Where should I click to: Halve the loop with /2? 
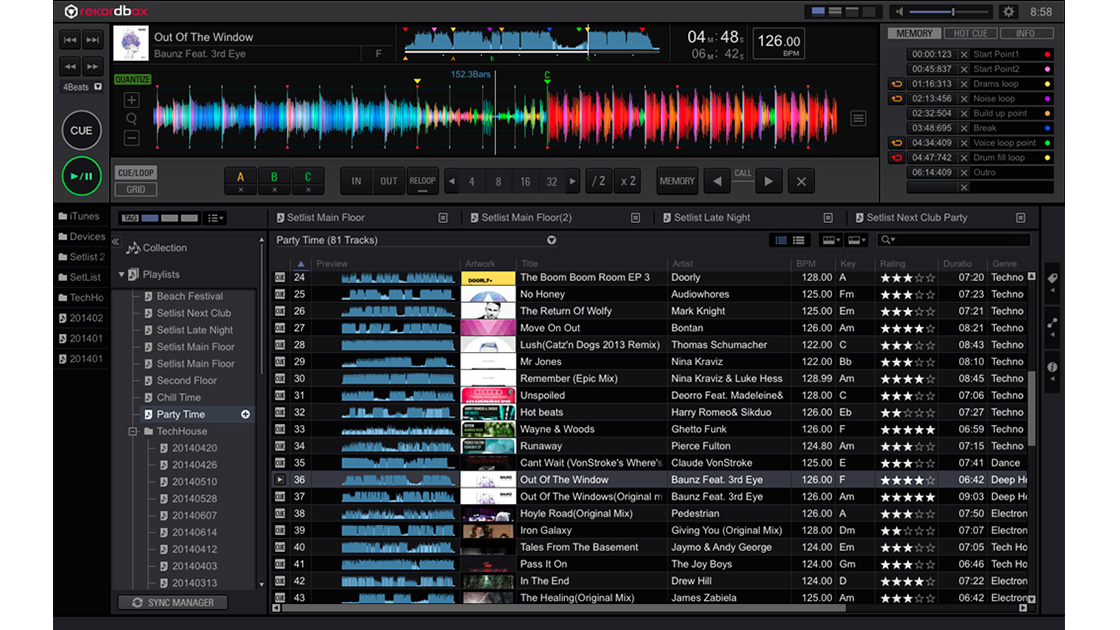pos(599,181)
